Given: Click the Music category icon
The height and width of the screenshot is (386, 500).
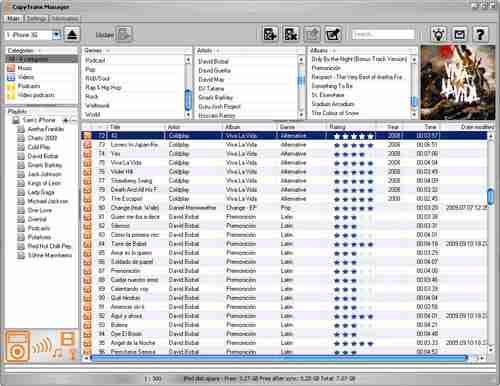Looking at the screenshot, I should (11, 68).
